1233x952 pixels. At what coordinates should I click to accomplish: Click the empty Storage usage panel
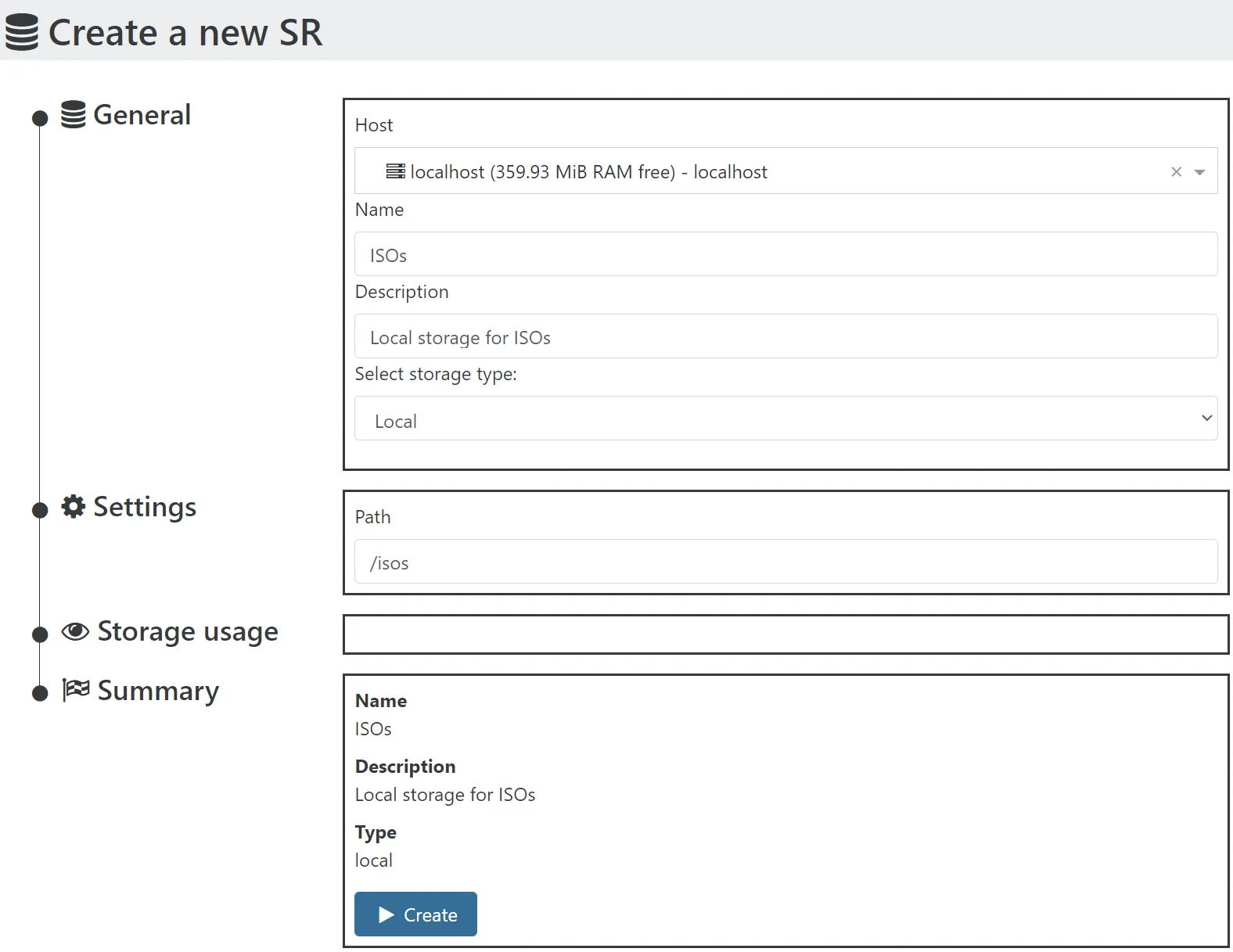[785, 634]
